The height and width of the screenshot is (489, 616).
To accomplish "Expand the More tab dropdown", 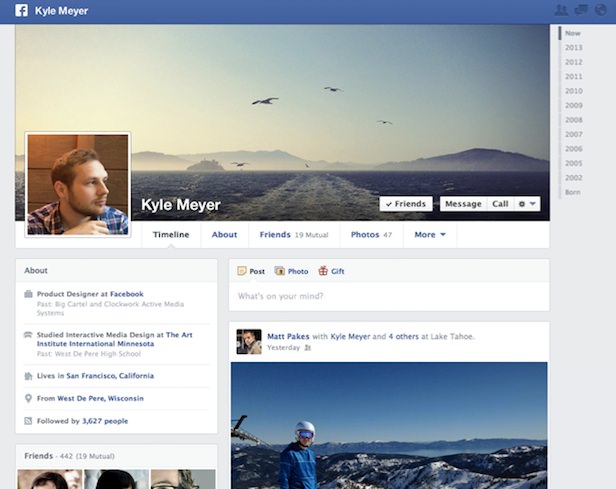I will point(430,235).
